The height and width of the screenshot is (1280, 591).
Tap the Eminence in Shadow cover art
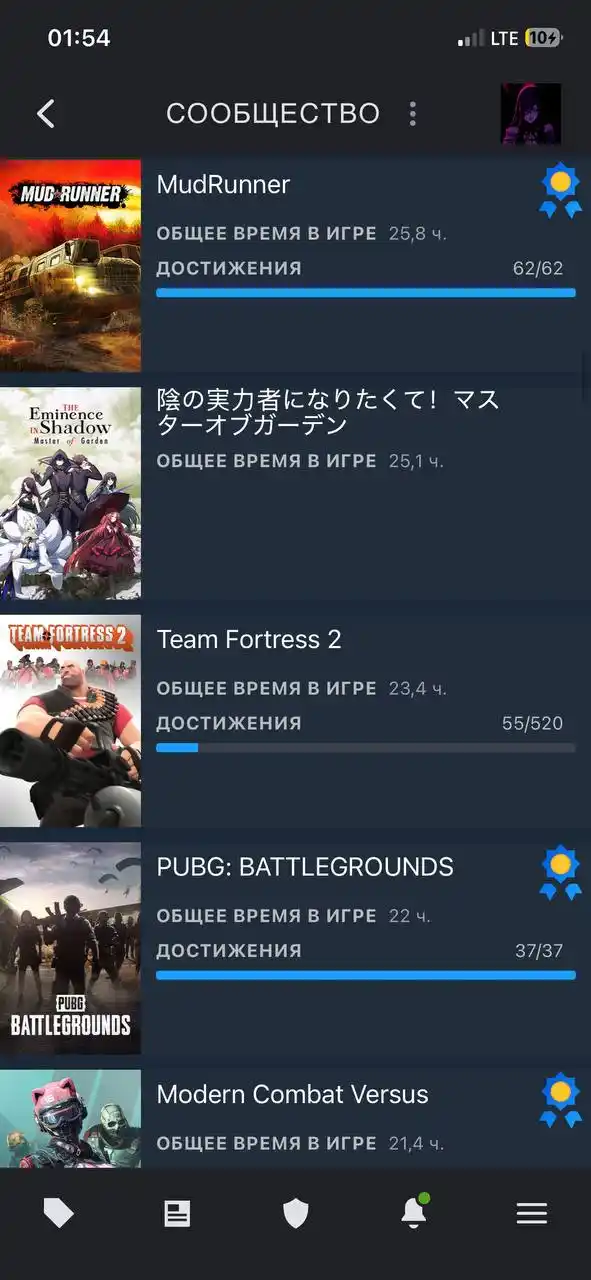[70, 493]
